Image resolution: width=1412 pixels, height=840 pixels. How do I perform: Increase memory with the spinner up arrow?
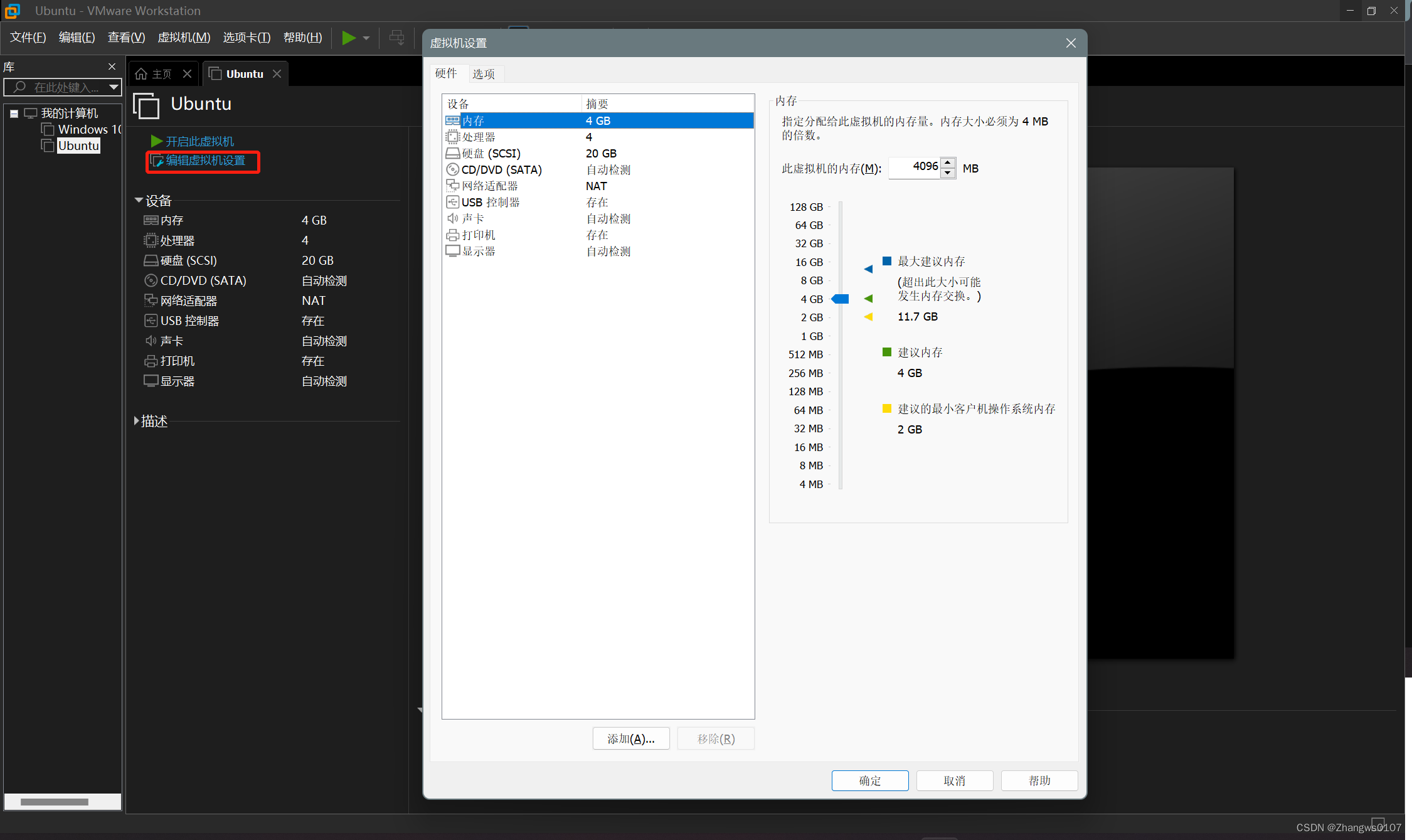(948, 163)
